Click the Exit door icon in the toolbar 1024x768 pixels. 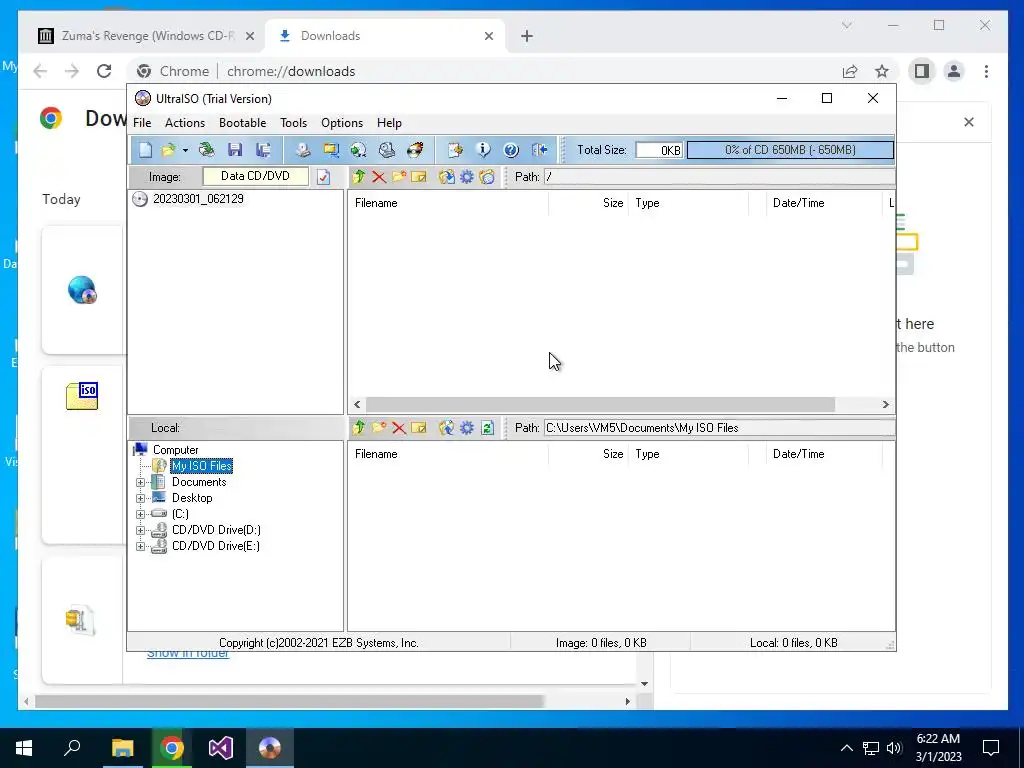coord(539,150)
